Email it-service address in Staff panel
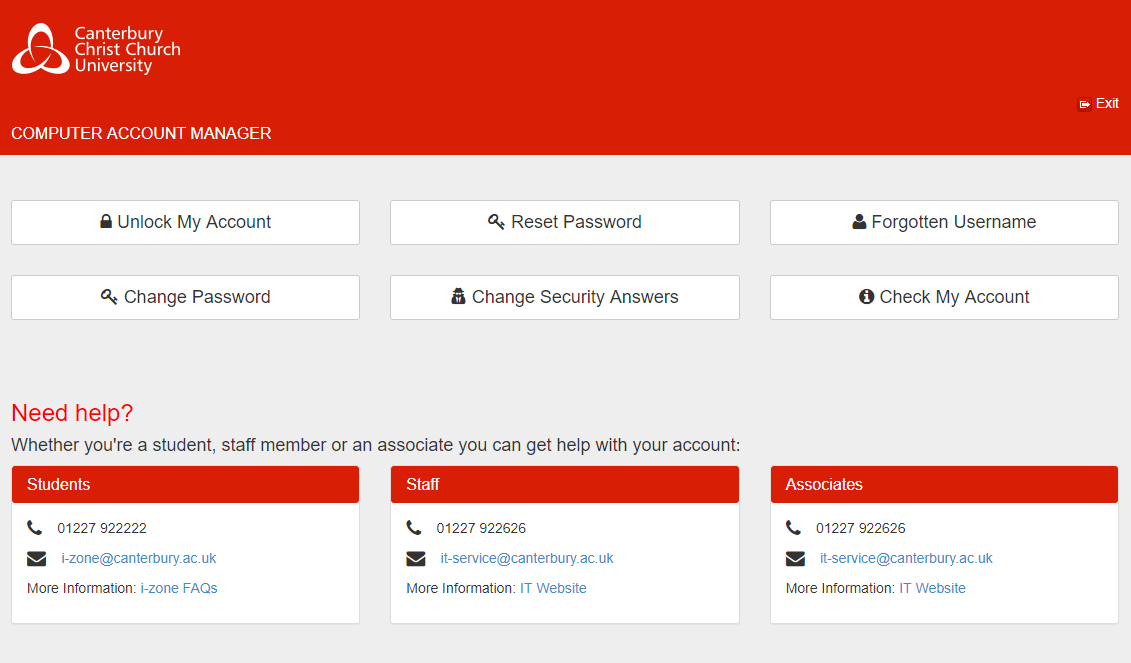 (526, 558)
